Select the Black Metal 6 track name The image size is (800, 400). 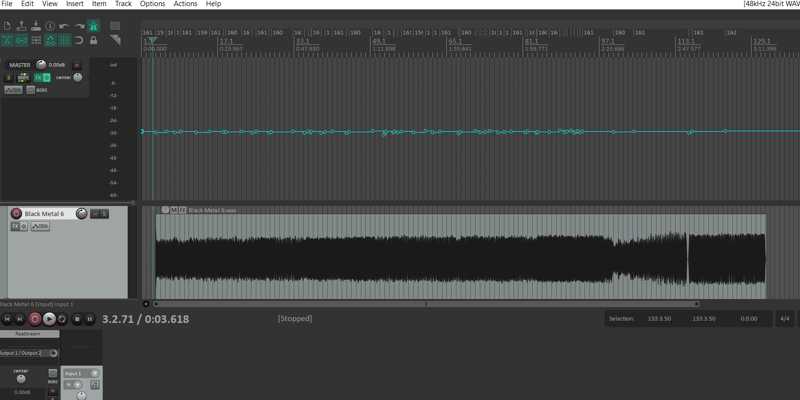click(x=44, y=214)
